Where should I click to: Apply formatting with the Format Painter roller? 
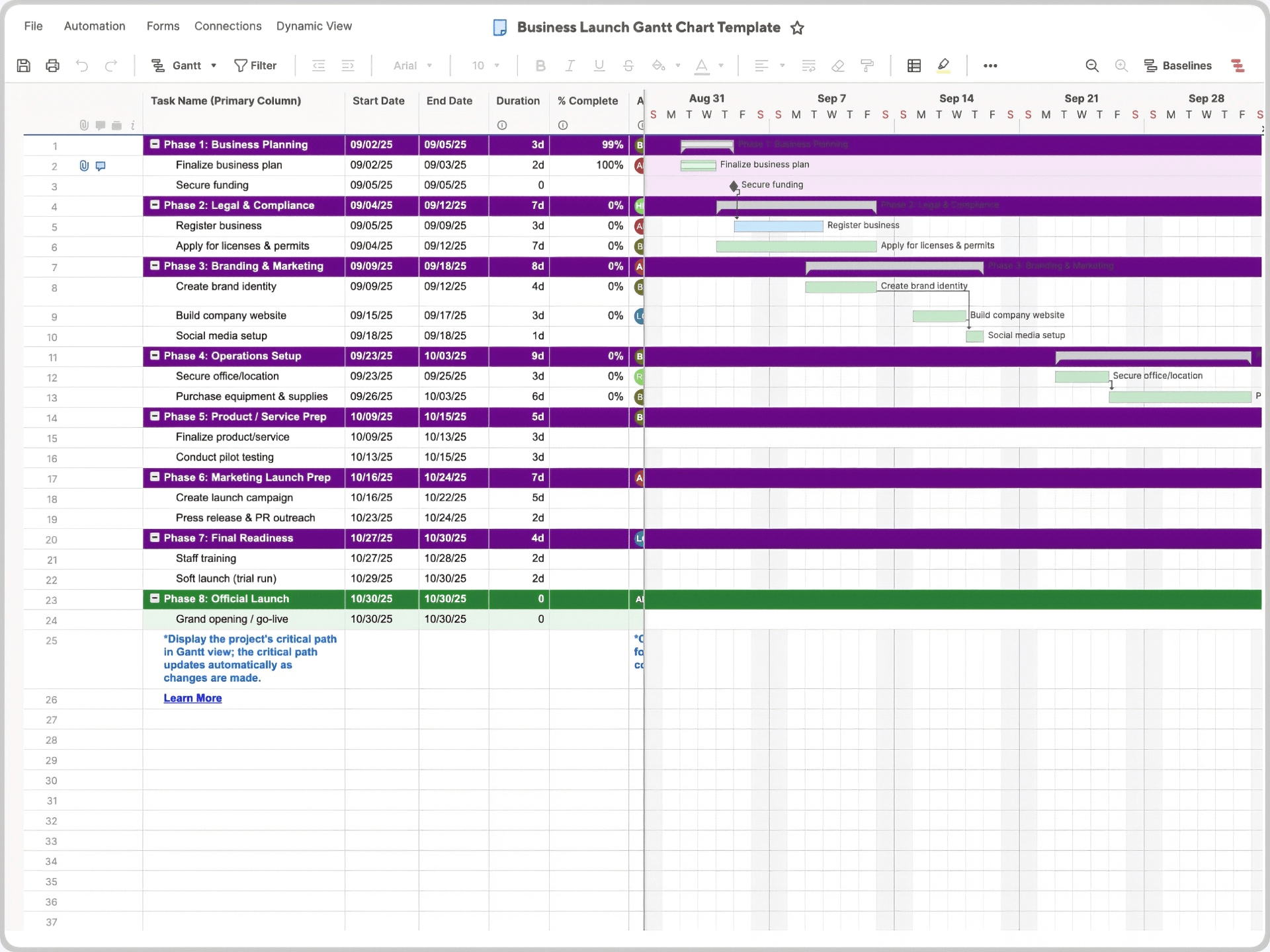[x=867, y=65]
